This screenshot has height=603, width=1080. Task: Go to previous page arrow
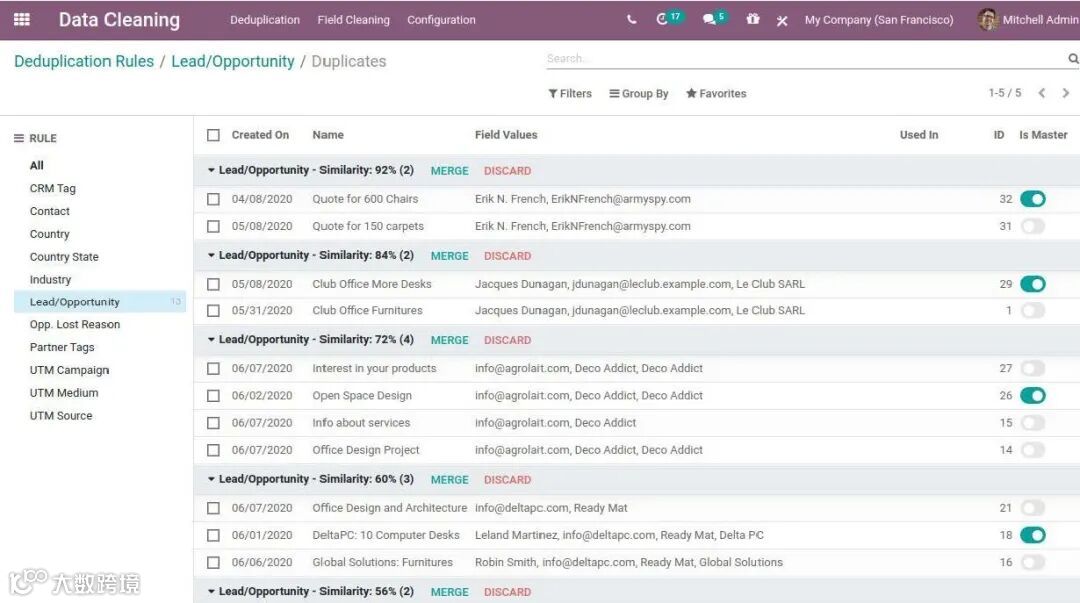click(x=1042, y=93)
